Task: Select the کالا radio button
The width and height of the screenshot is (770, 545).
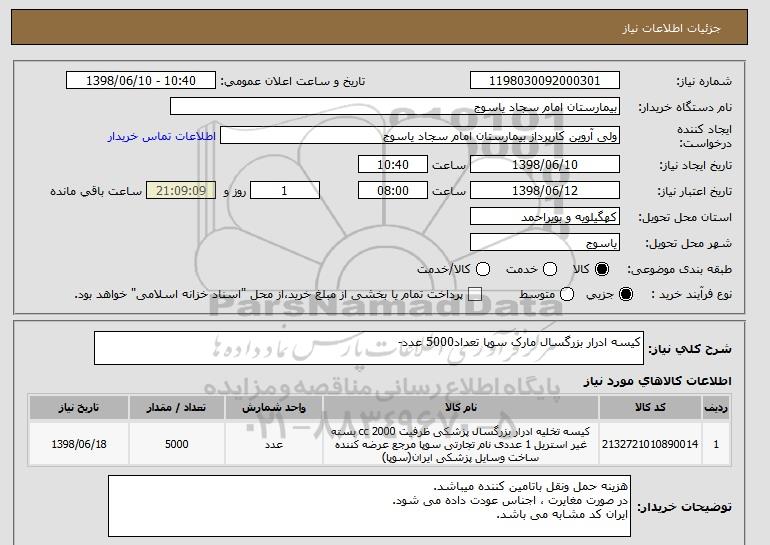Action: [602, 269]
